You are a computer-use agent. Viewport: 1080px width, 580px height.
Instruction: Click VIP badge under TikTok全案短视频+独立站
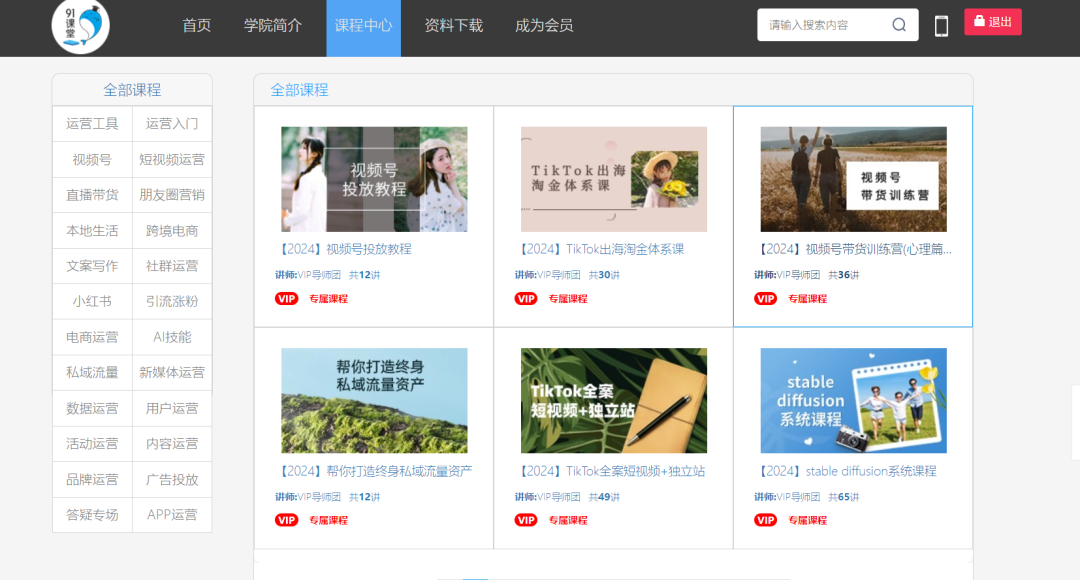click(x=526, y=521)
